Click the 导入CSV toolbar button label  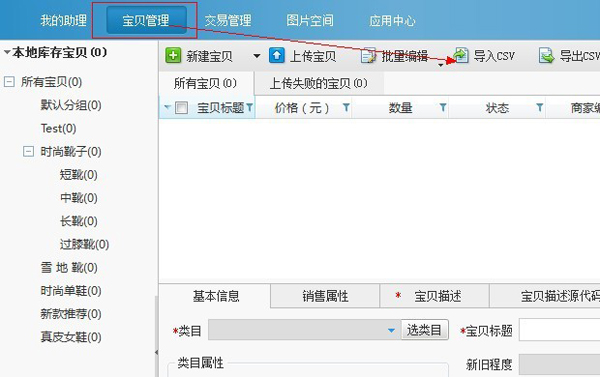click(x=494, y=56)
